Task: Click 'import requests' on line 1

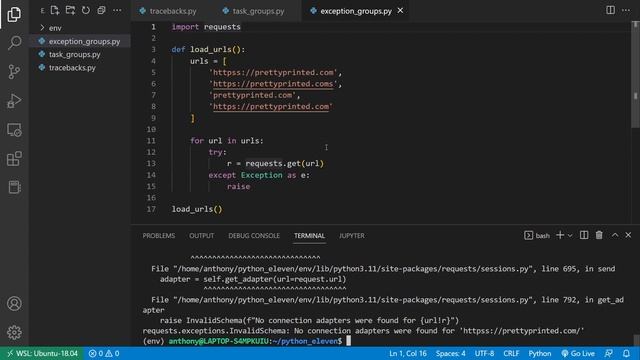Action: [x=206, y=27]
